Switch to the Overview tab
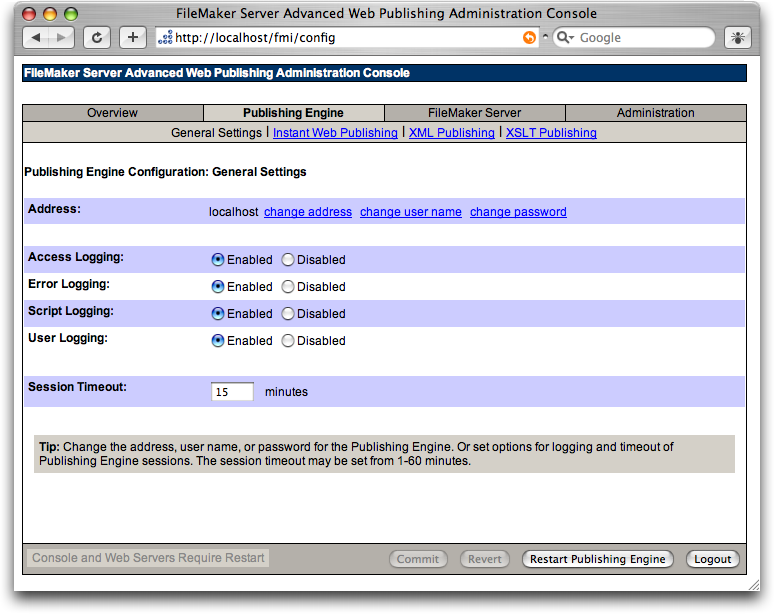774x614 pixels. [x=113, y=113]
